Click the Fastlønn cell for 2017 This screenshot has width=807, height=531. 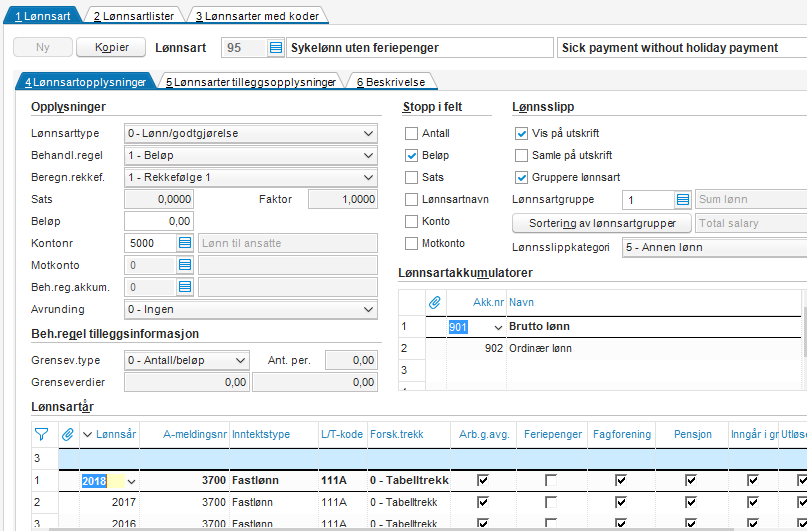pyautogui.click(x=274, y=502)
